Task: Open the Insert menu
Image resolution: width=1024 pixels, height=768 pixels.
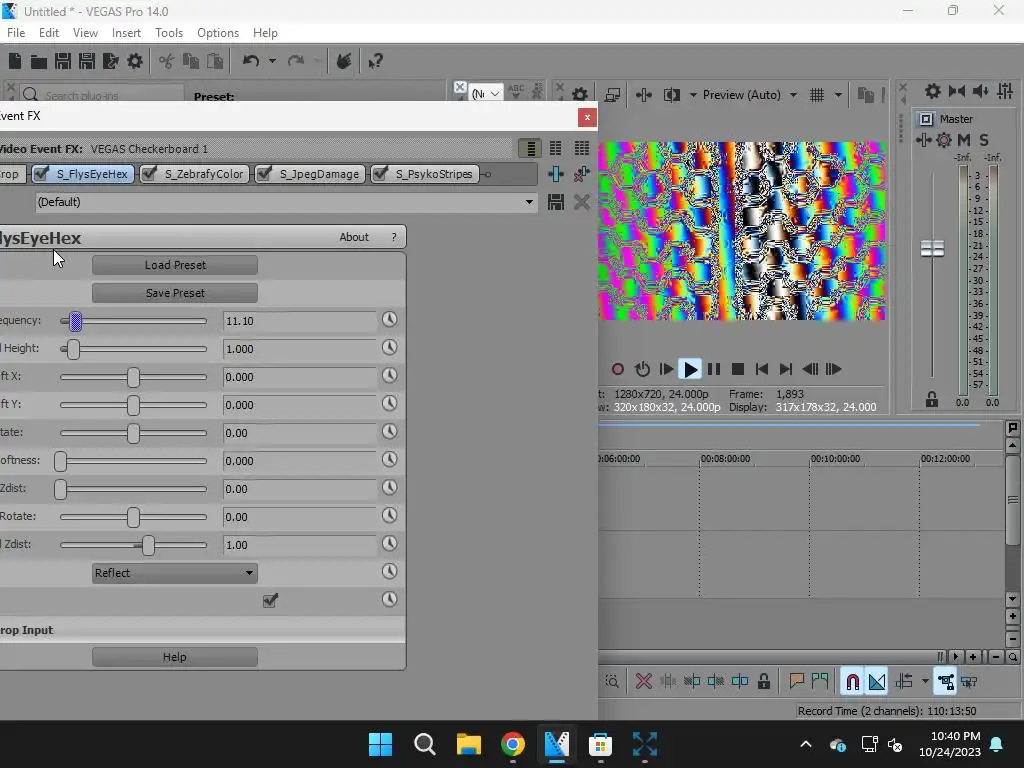Action: [x=126, y=33]
